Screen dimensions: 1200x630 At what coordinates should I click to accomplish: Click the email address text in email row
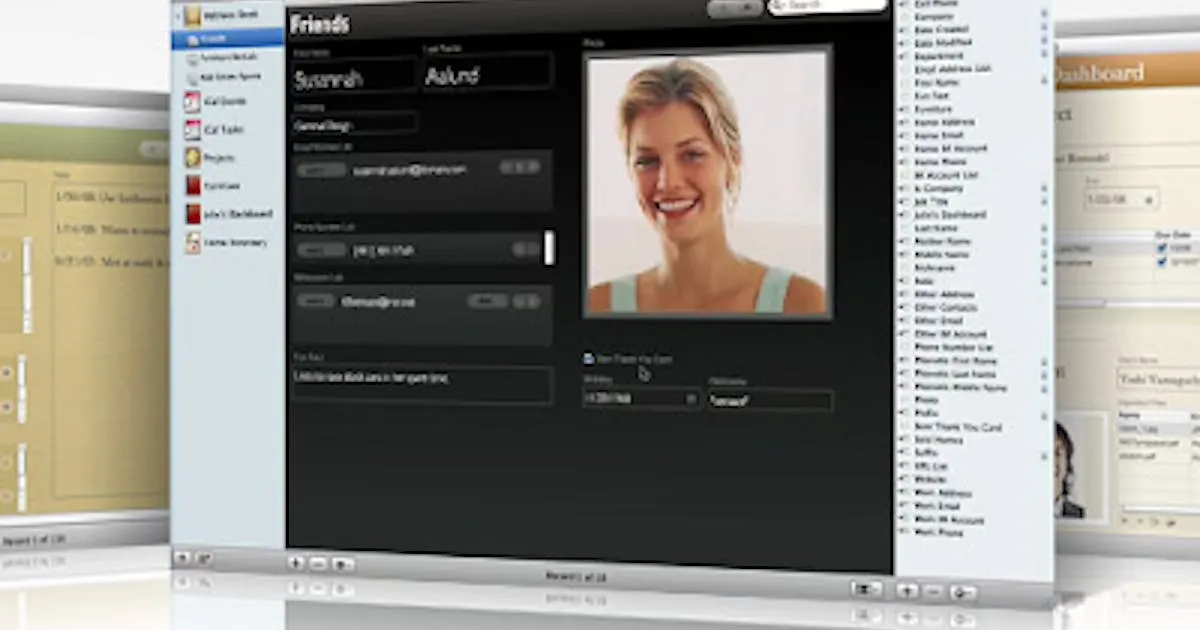pyautogui.click(x=409, y=171)
